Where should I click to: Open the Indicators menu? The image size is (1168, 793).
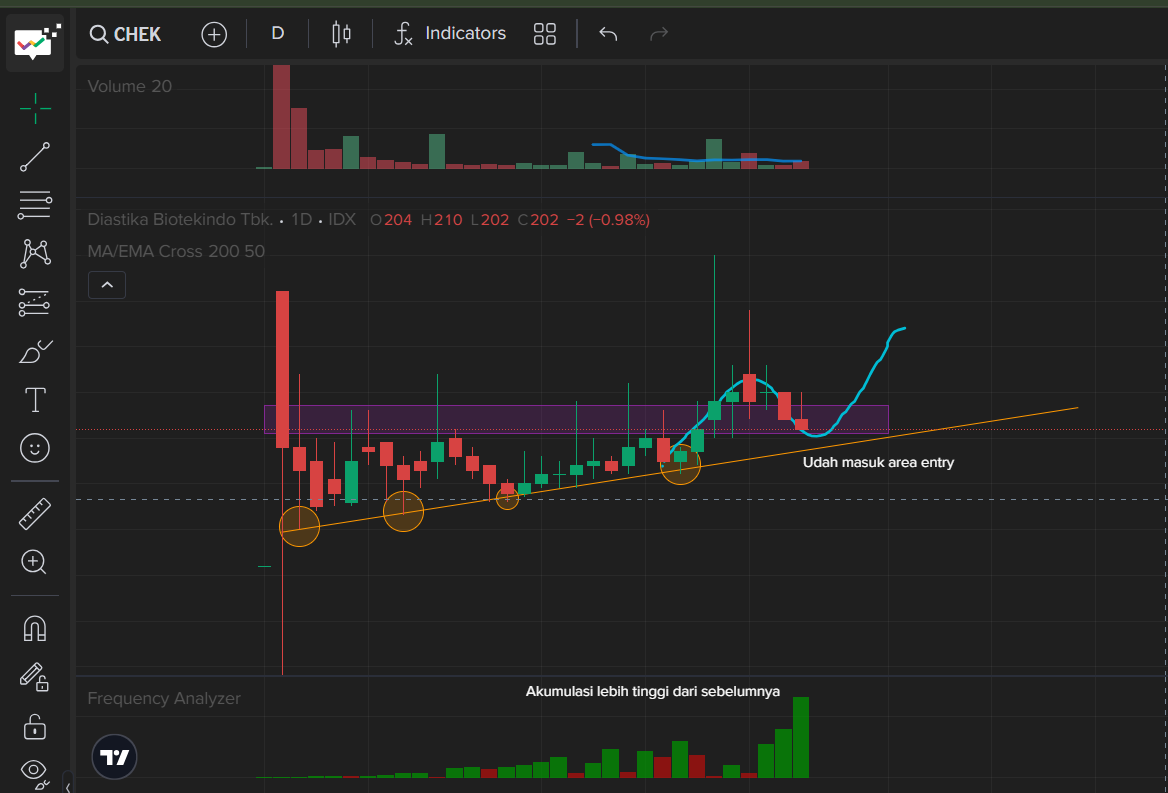coord(450,34)
